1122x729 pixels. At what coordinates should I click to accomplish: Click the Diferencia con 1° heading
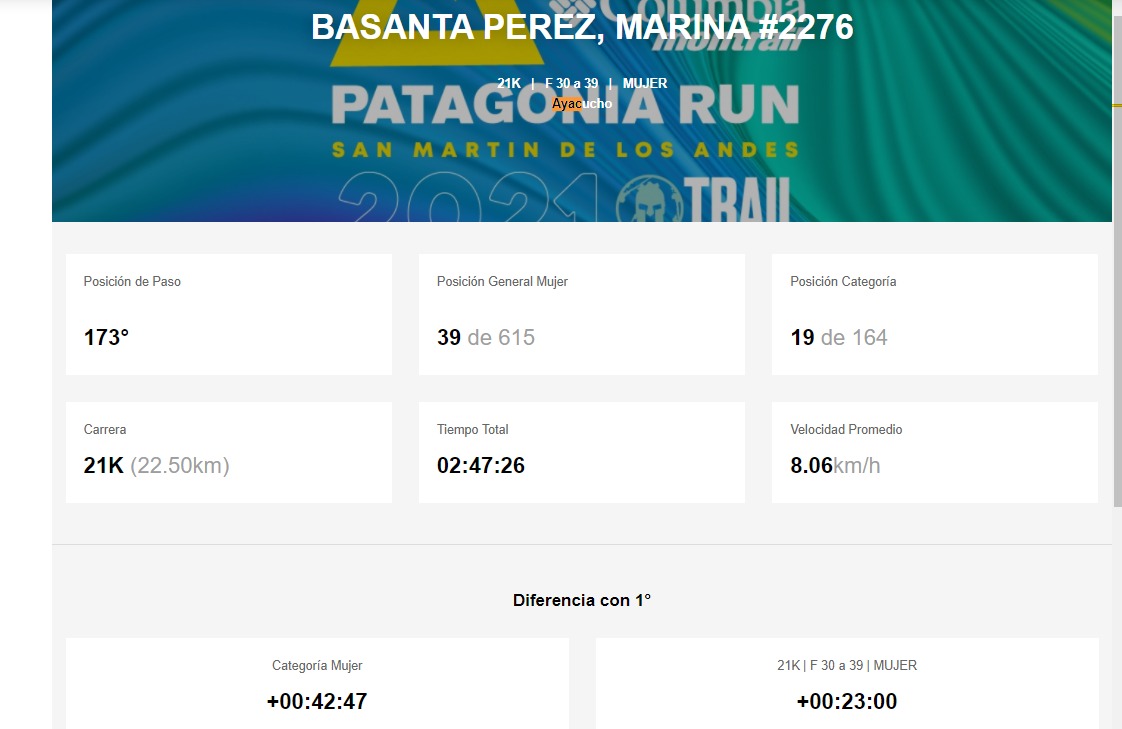(582, 600)
